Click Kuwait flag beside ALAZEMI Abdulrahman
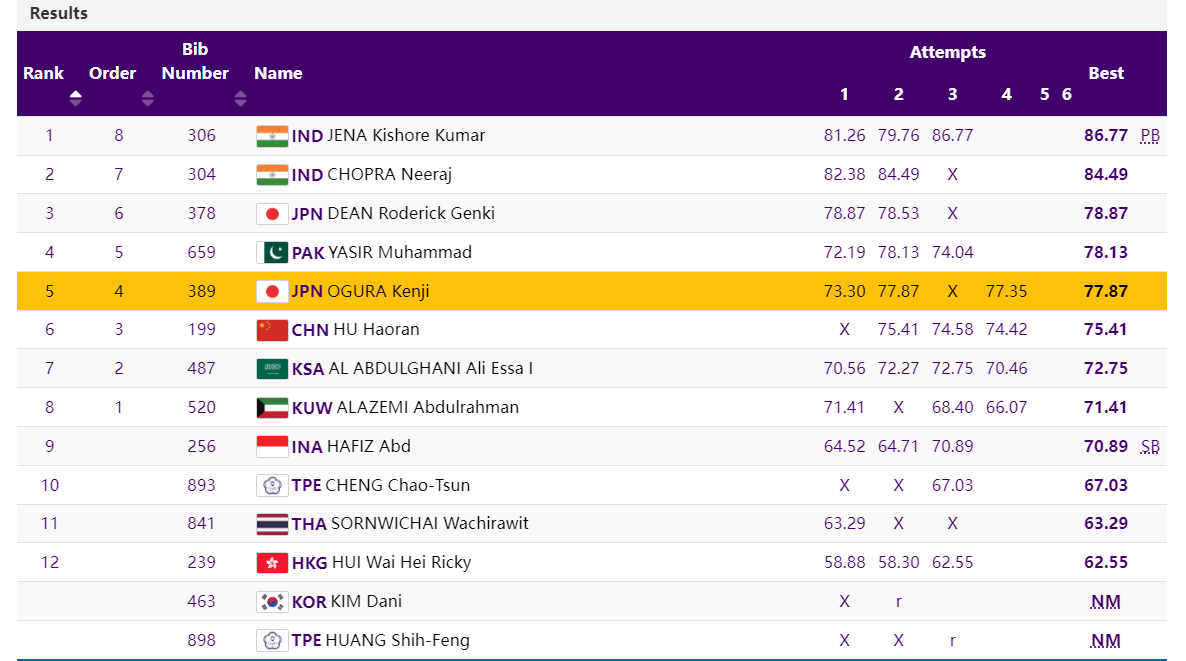1186x661 pixels. [x=271, y=408]
